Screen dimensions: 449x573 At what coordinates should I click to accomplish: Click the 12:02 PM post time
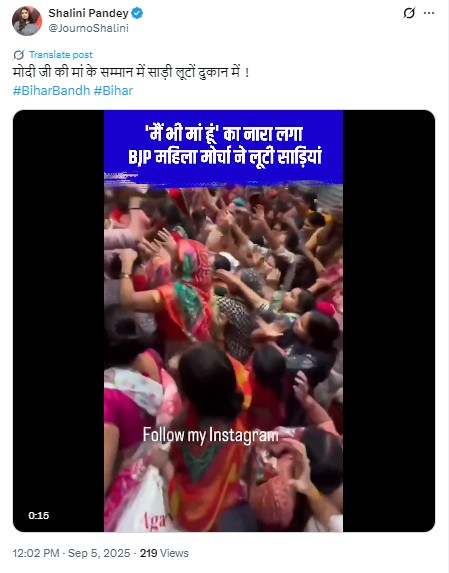[x=36, y=553]
